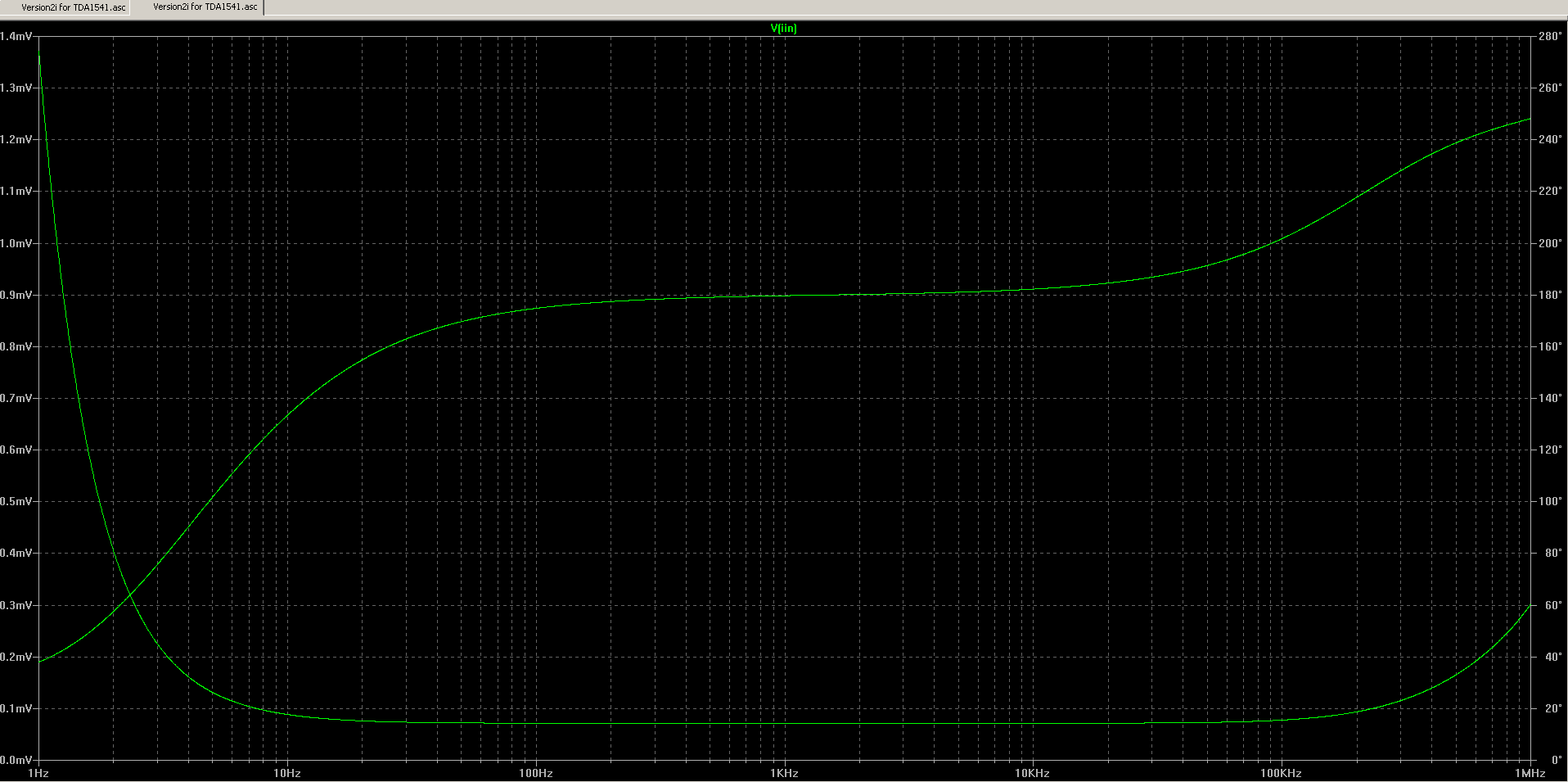The height and width of the screenshot is (782, 1568).
Task: Click the 1Hz frequency axis label
Action: [x=38, y=773]
